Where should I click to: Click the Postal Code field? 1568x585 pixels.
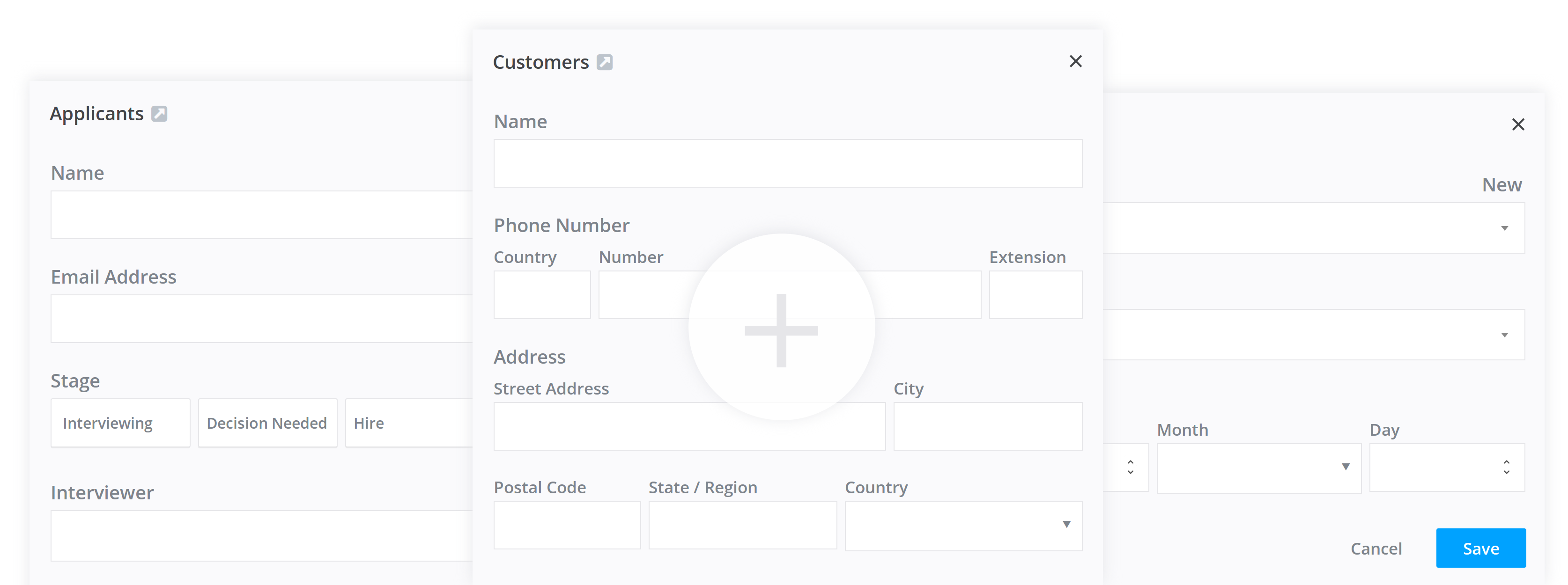[566, 526]
